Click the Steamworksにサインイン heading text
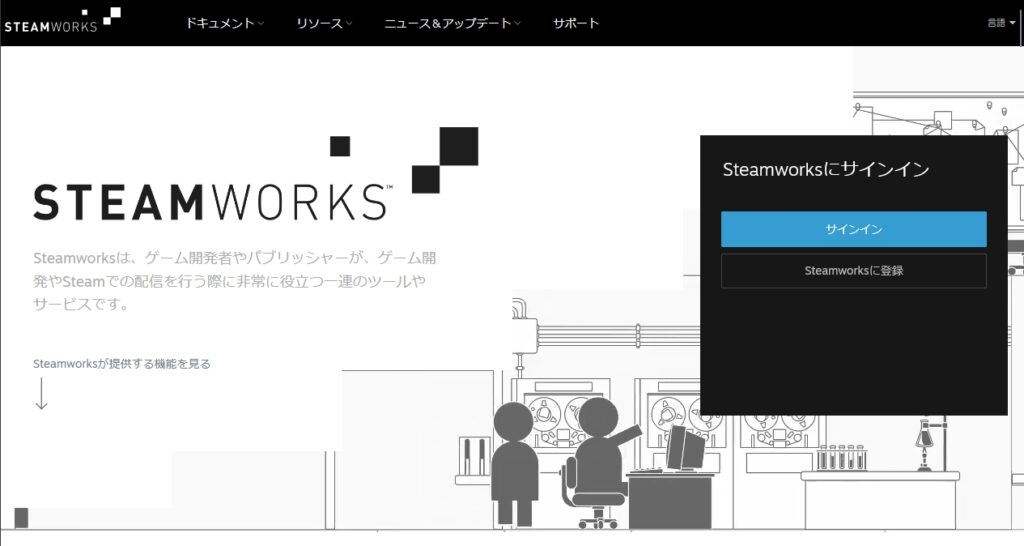 coord(825,170)
